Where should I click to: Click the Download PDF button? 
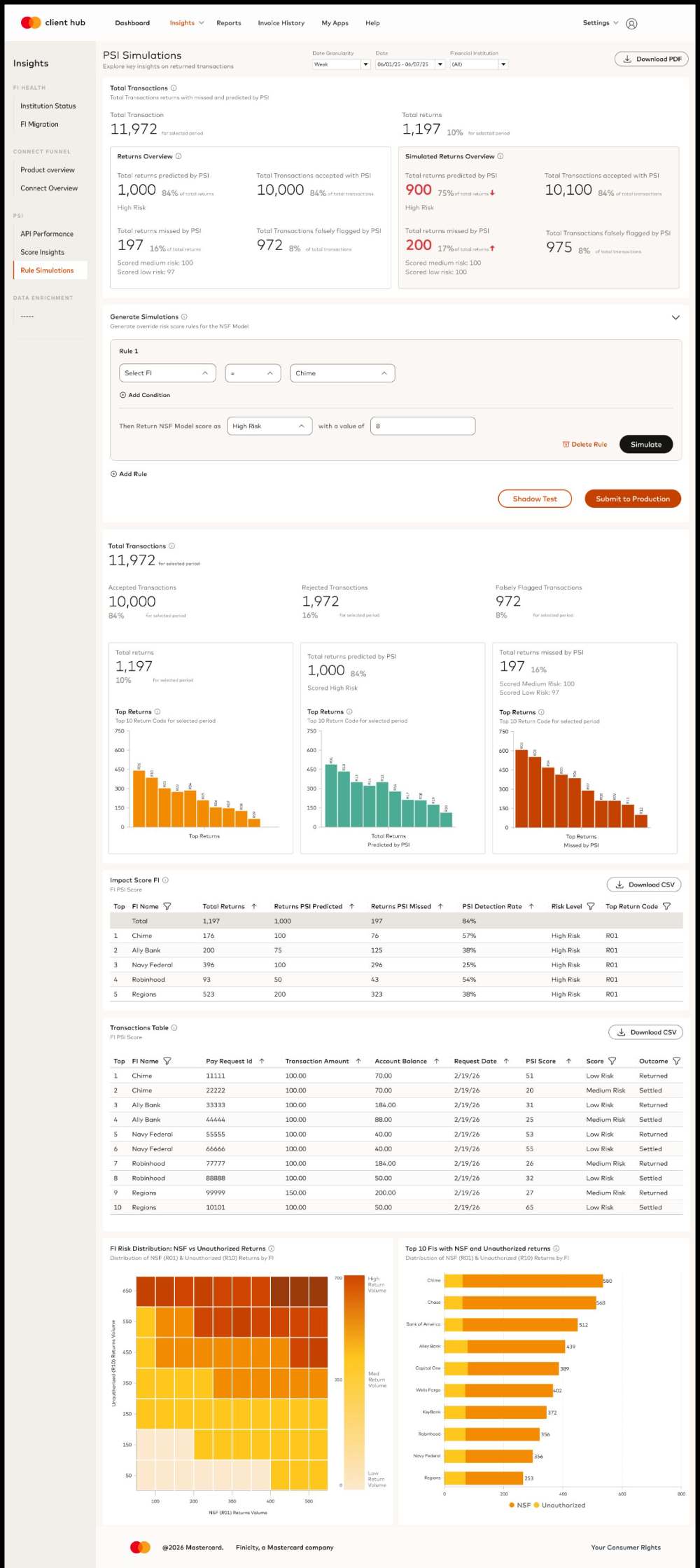pos(652,59)
